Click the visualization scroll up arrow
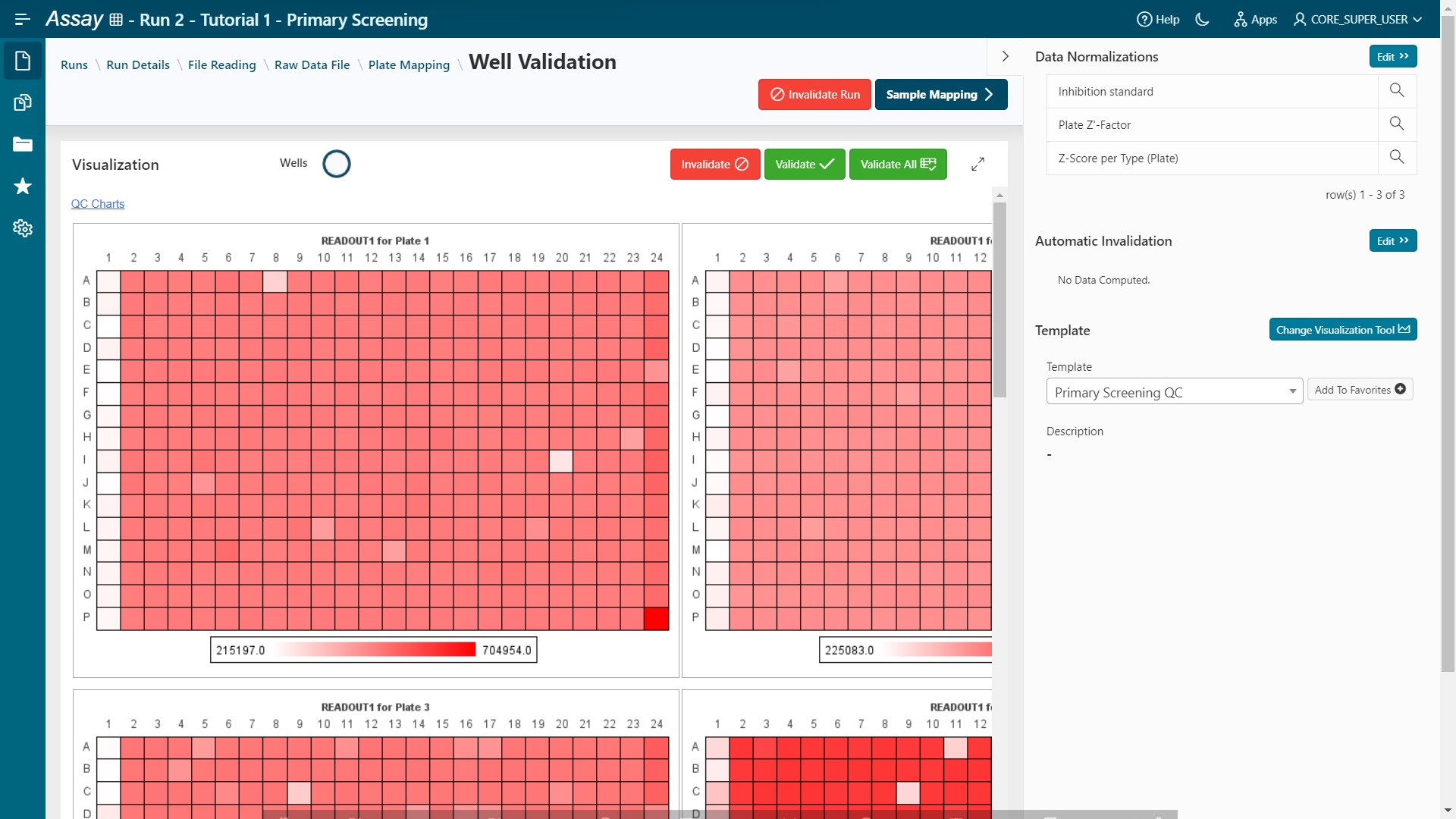Viewport: 1456px width, 819px height. [999, 195]
